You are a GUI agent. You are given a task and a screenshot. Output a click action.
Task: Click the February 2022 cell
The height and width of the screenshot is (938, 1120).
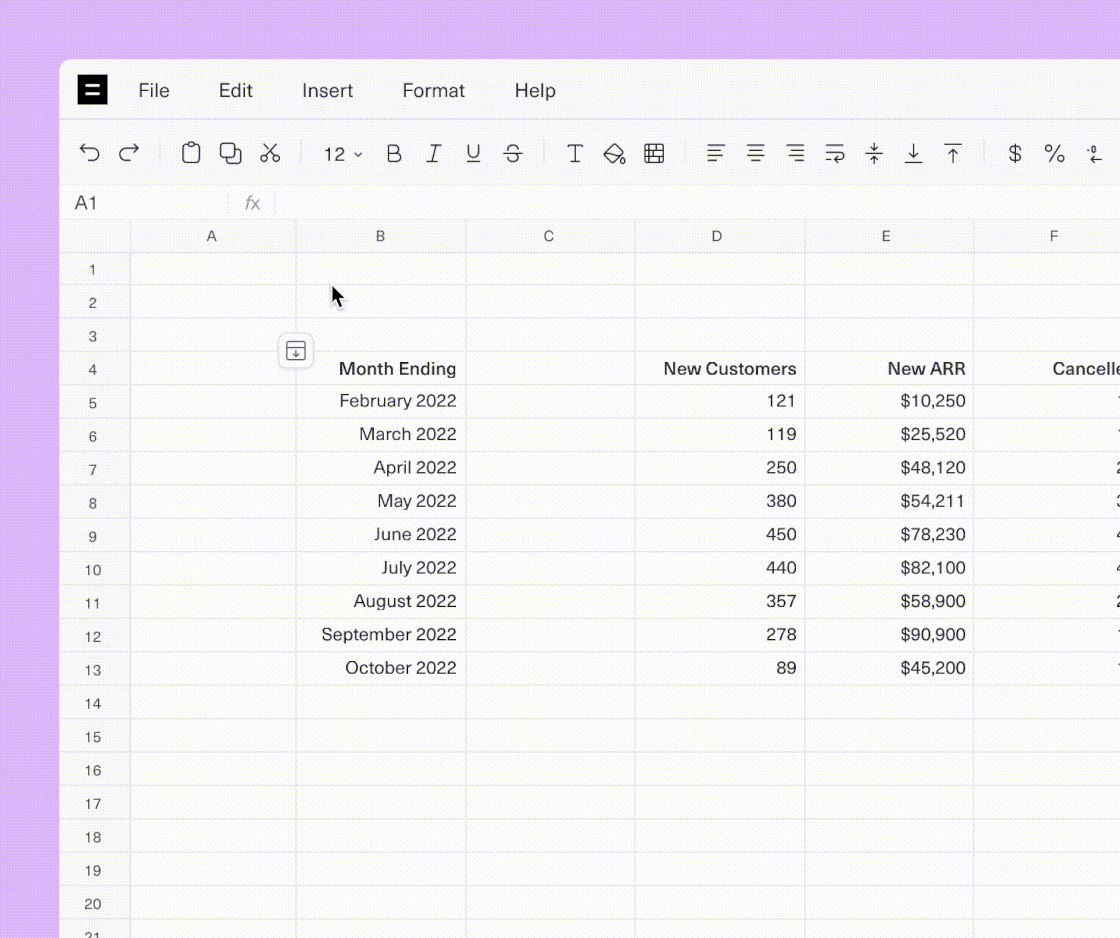381,401
